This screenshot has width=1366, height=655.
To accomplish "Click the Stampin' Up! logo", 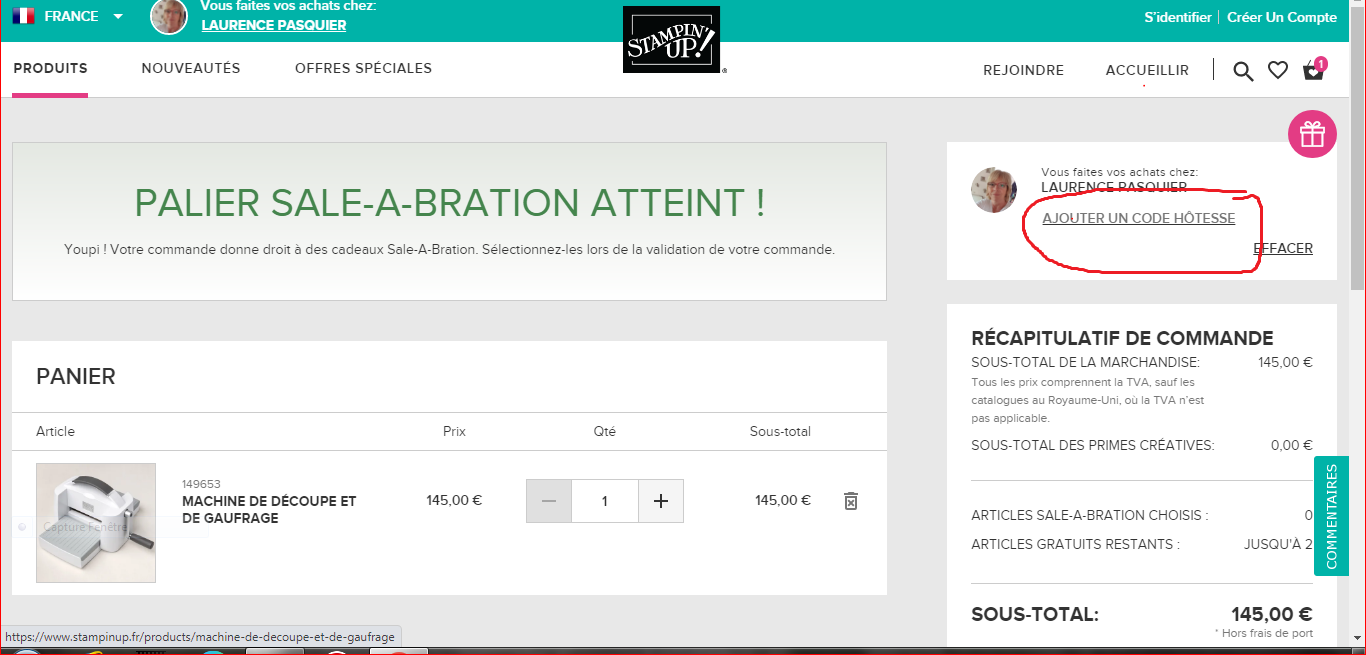I will click(x=672, y=40).
